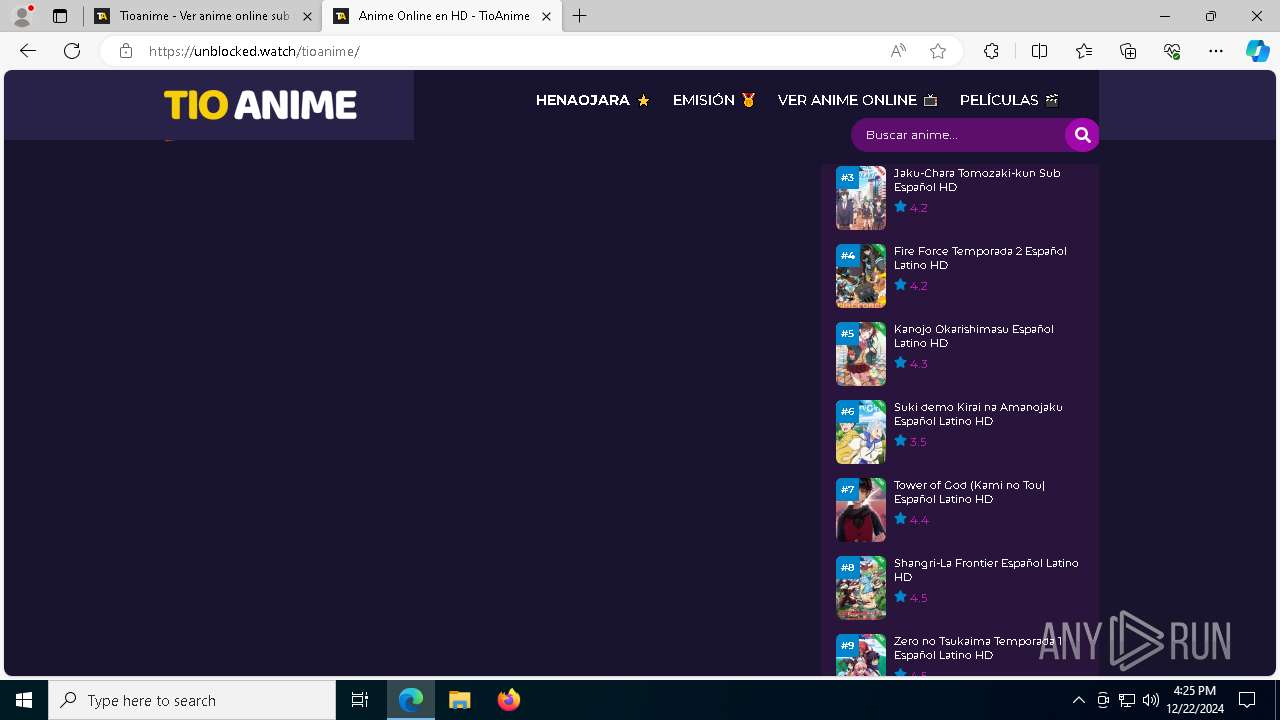1280x720 pixels.
Task: Open the tab actions menu icon
Action: pyautogui.click(x=60, y=16)
